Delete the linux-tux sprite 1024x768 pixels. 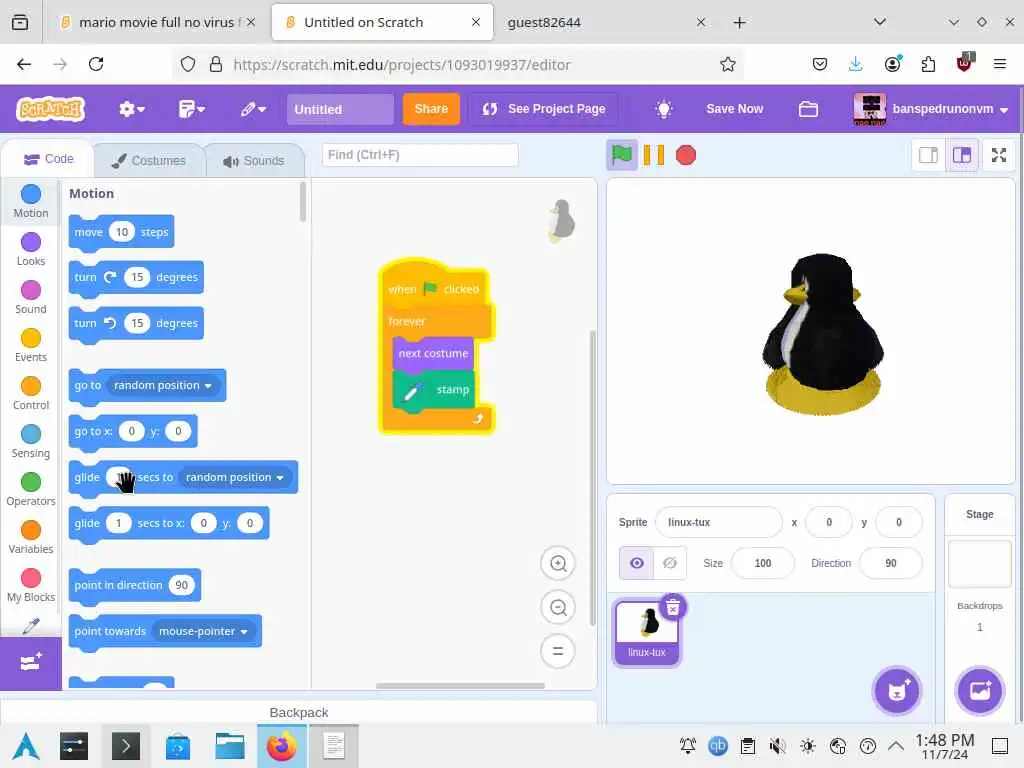pyautogui.click(x=673, y=607)
